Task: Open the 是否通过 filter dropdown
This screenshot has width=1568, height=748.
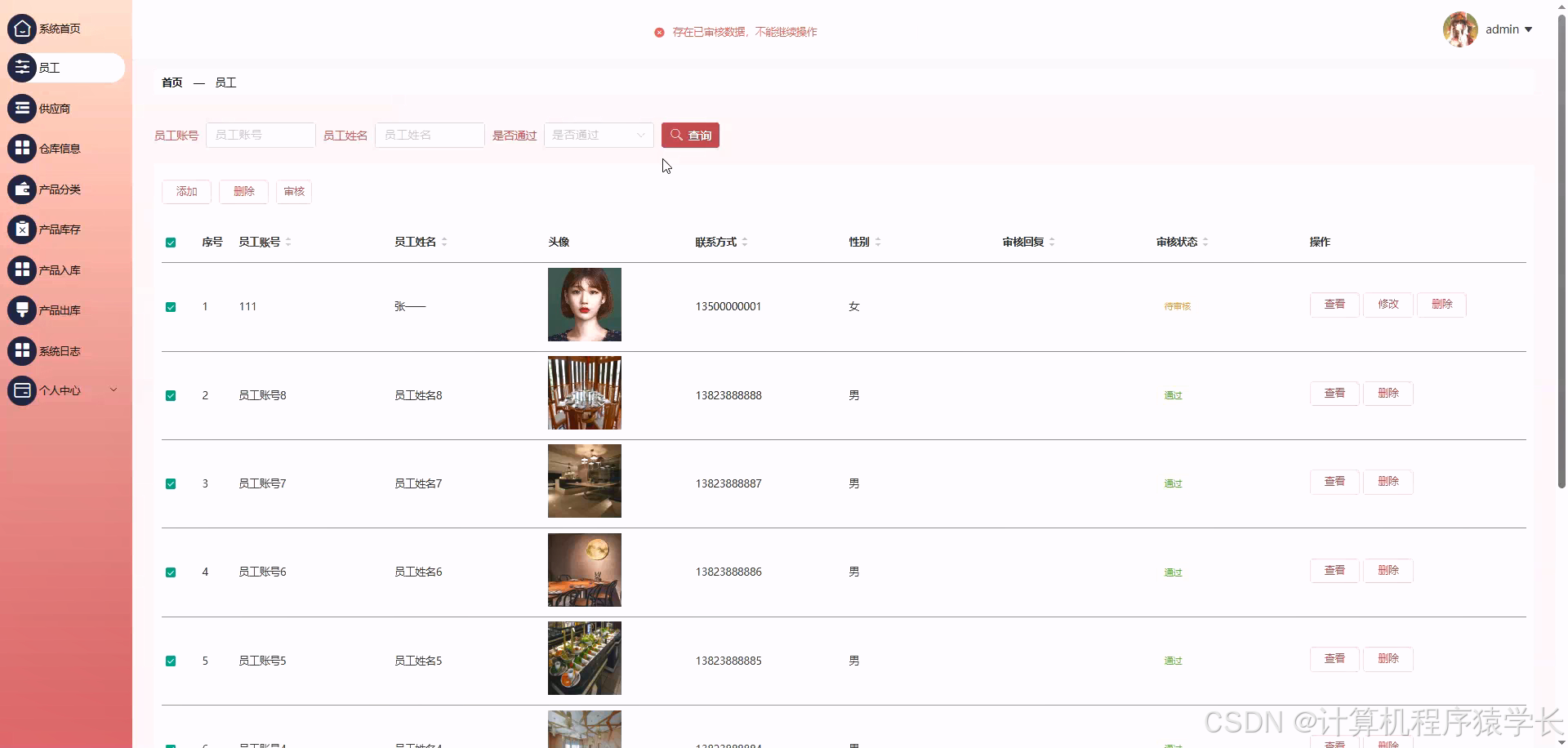Action: coord(599,135)
